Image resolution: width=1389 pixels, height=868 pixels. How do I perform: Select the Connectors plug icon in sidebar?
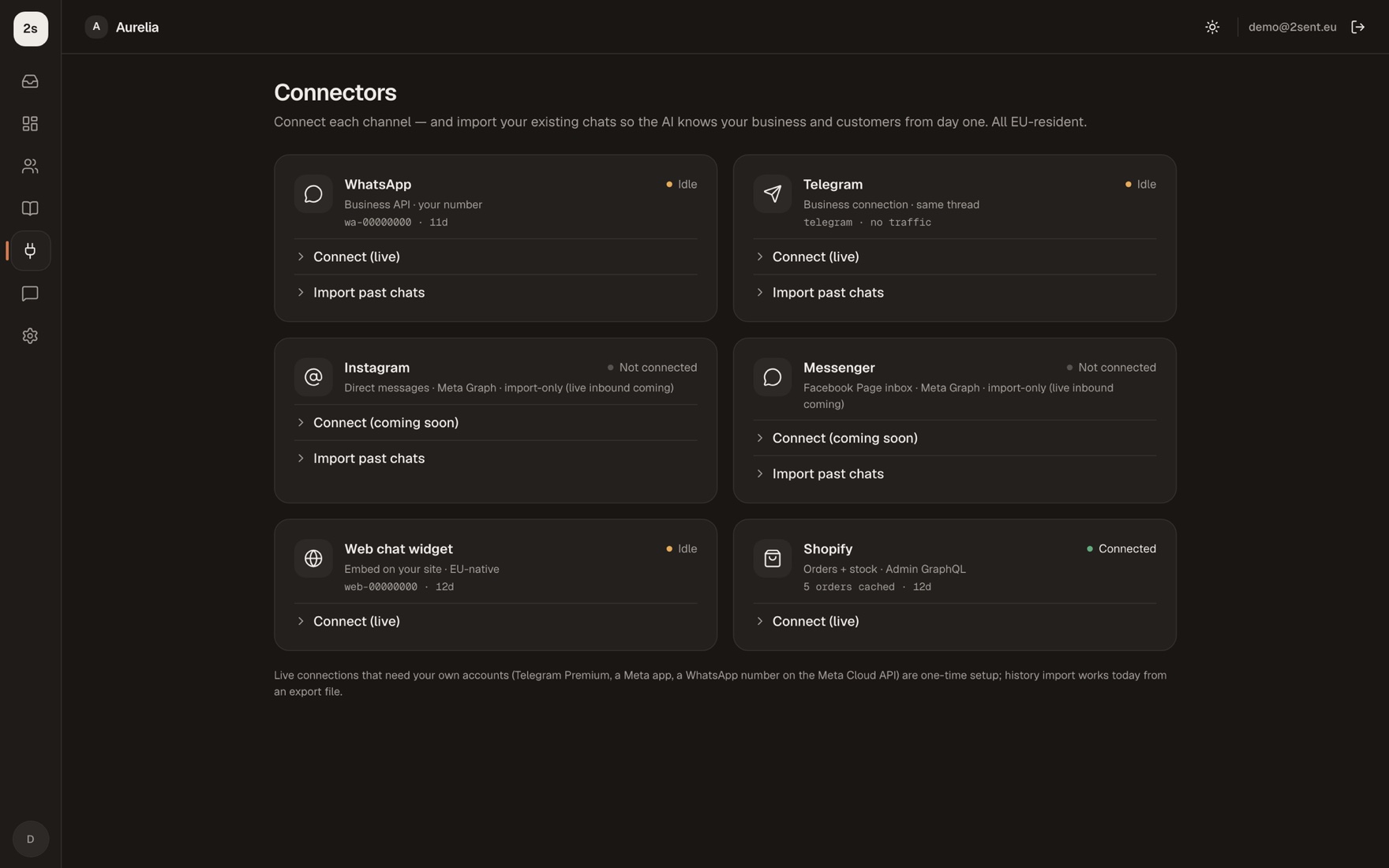click(30, 251)
